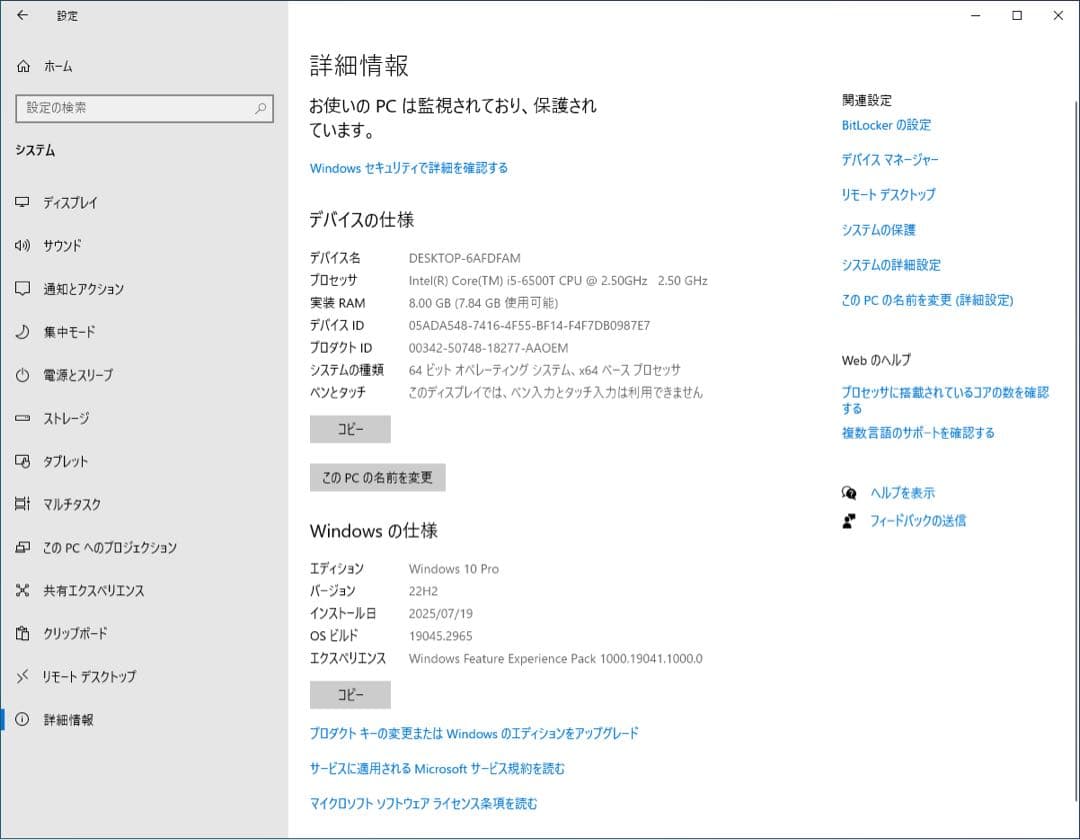
Task: Open 共有エクスペリエンス settings
Action: 20,590
